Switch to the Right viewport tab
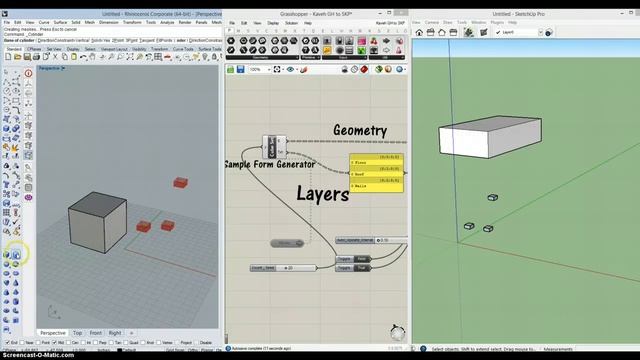640x360 pixels. point(115,333)
